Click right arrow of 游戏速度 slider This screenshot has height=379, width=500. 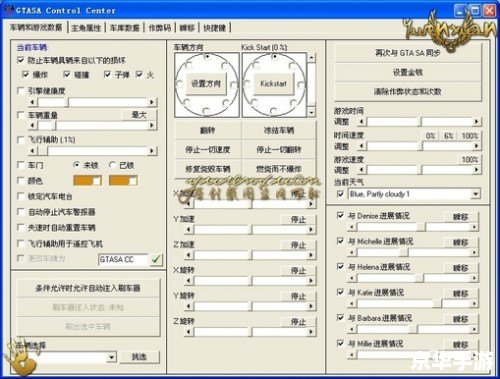coord(476,170)
